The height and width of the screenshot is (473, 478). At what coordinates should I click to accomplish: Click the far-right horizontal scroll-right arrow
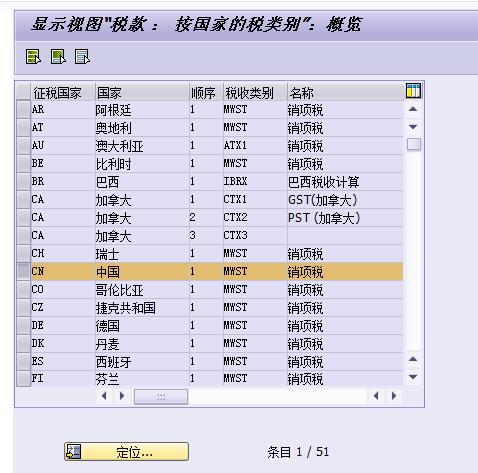coord(394,396)
